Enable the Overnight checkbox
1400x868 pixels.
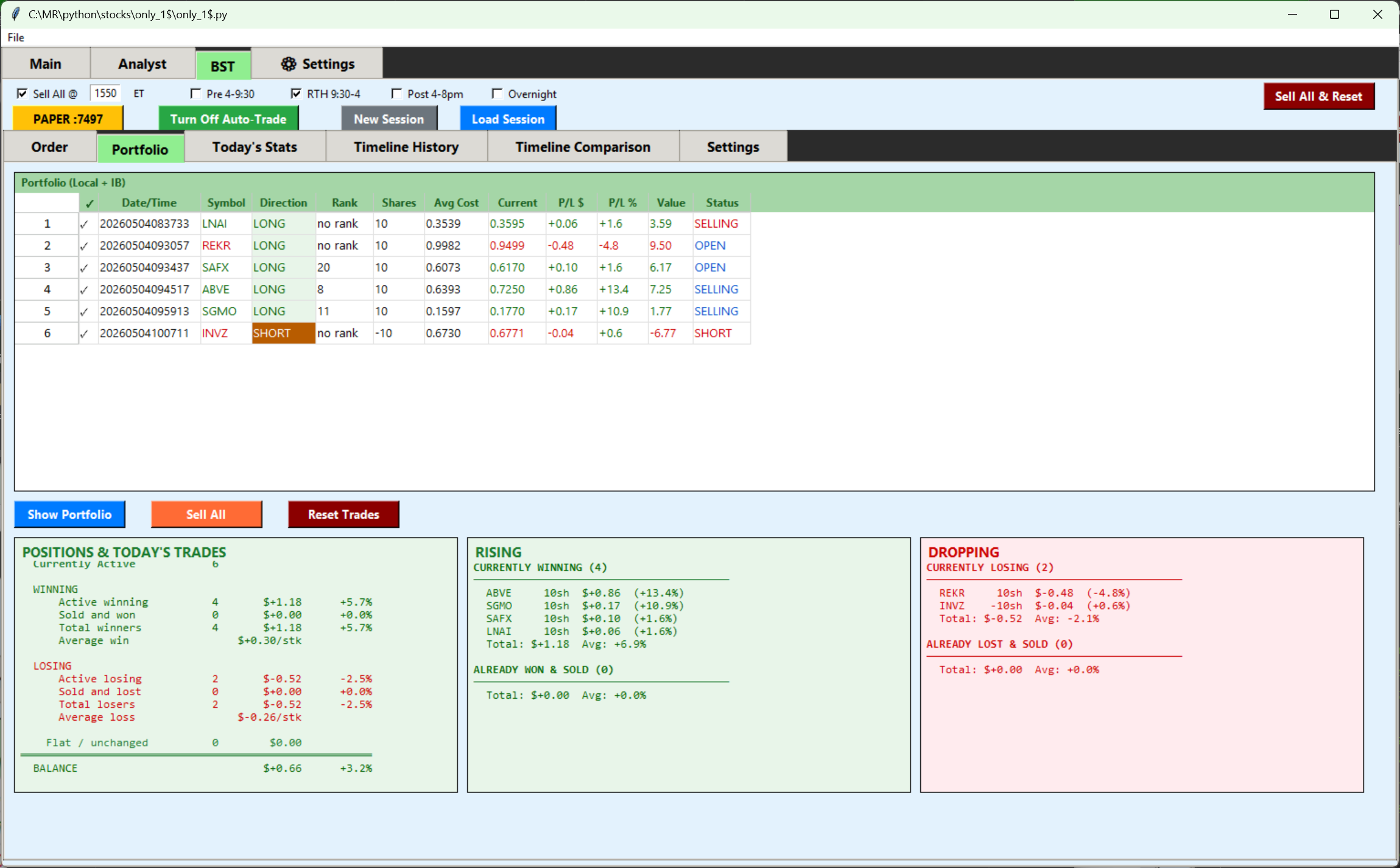pyautogui.click(x=498, y=94)
